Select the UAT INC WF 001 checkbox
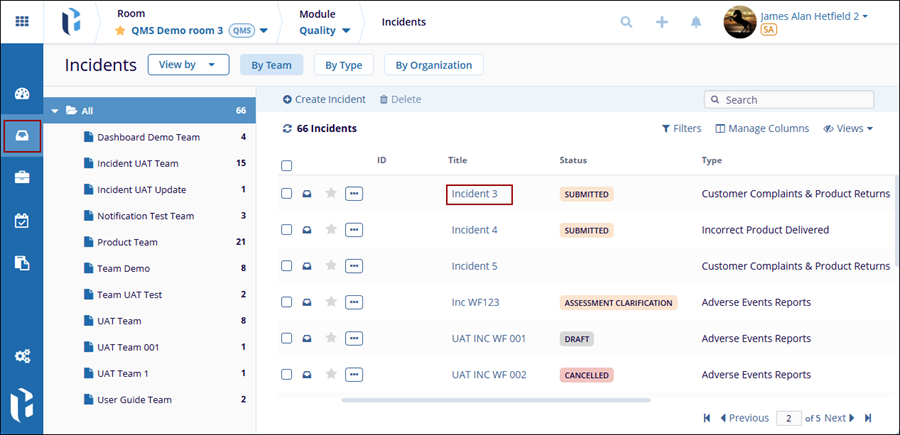The height and width of the screenshot is (435, 900). click(x=287, y=338)
